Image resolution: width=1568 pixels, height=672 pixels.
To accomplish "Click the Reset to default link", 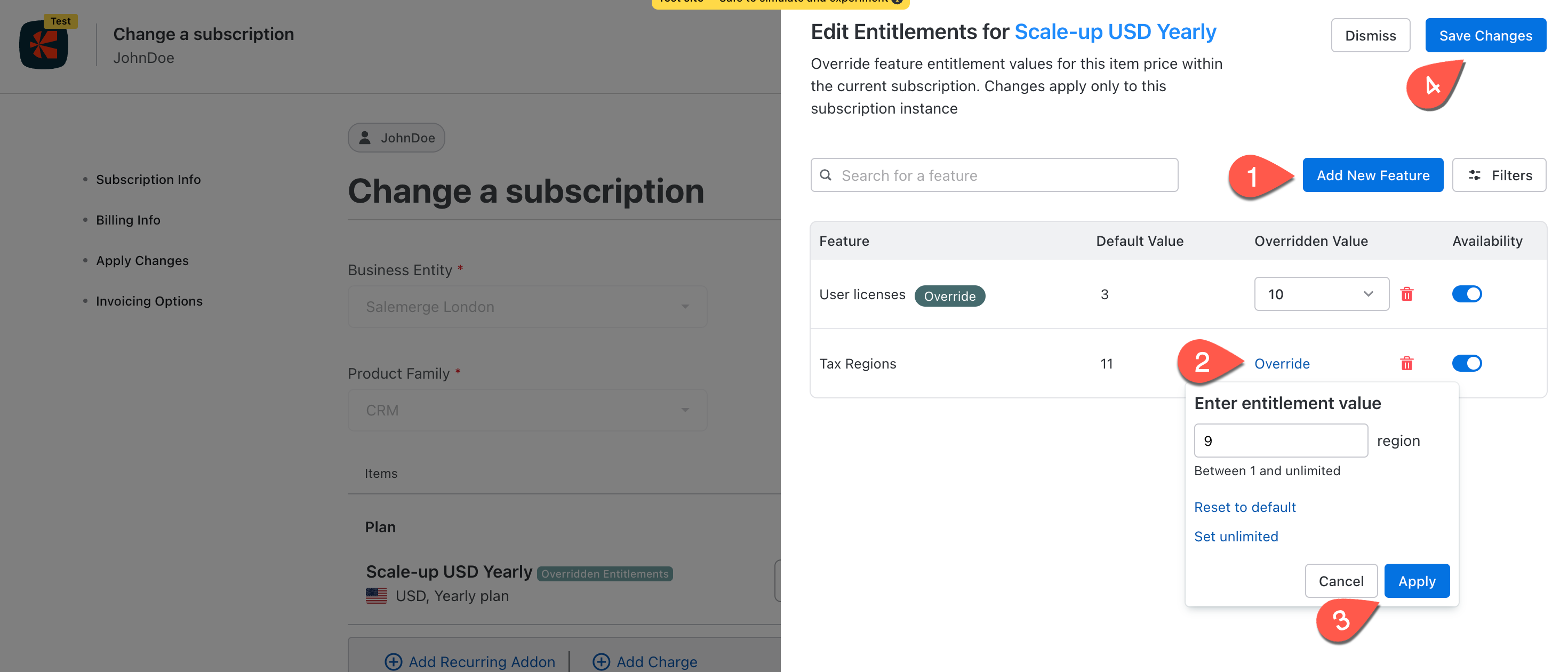I will click(1244, 507).
